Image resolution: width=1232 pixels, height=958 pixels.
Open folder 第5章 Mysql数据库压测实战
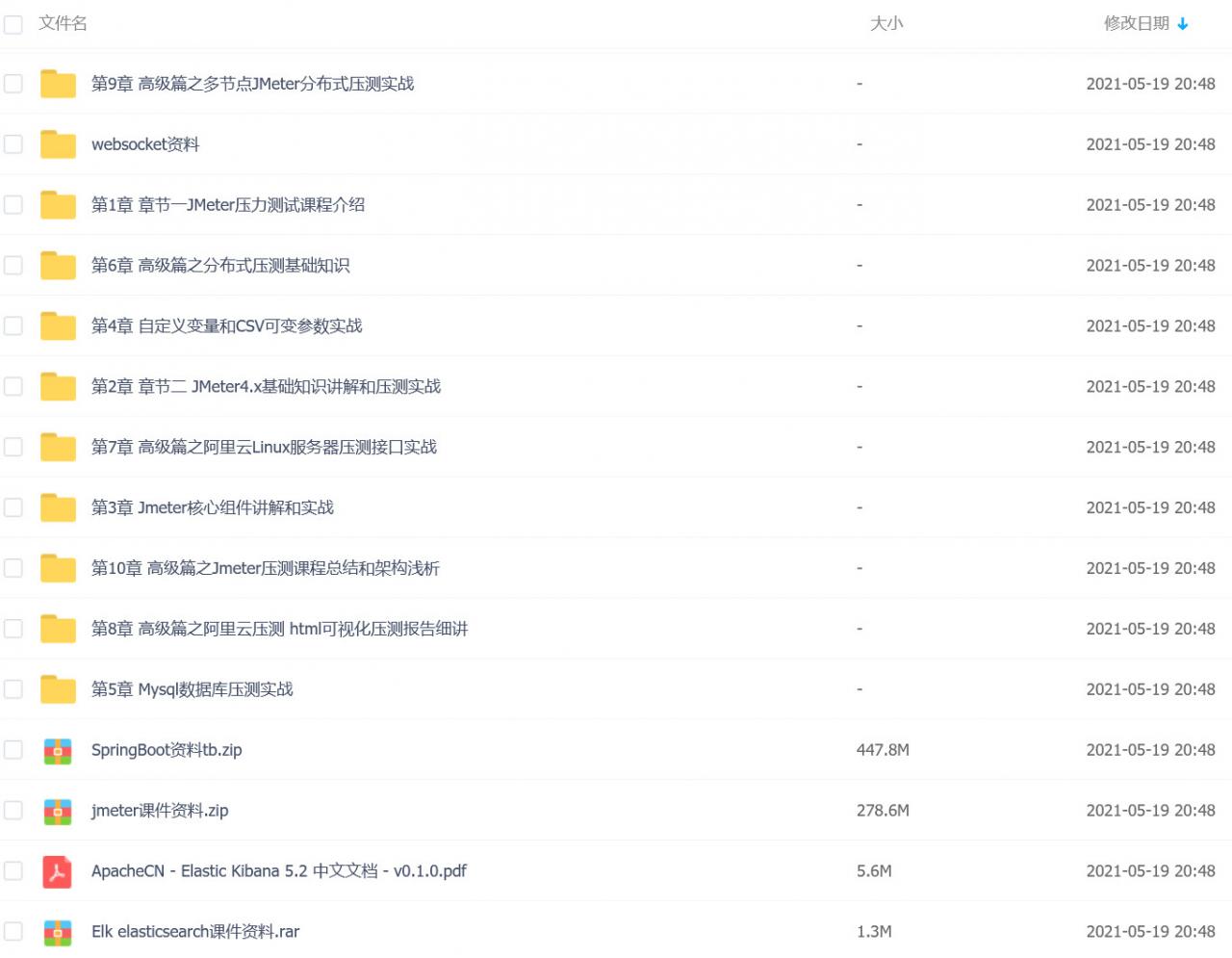pos(192,690)
